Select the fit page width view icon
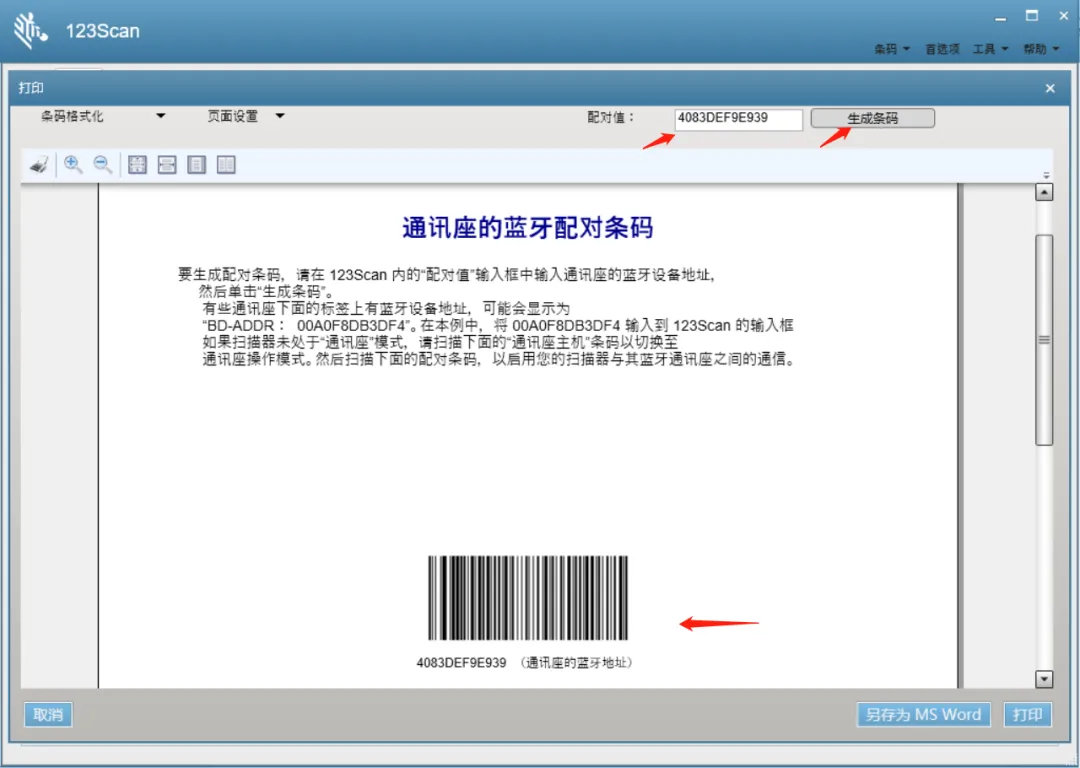This screenshot has width=1080, height=768. [167, 165]
